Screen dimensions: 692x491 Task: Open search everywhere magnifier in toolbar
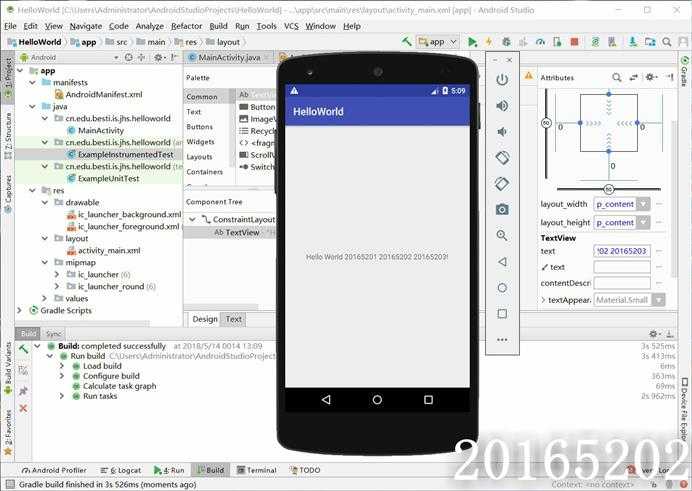pos(667,42)
